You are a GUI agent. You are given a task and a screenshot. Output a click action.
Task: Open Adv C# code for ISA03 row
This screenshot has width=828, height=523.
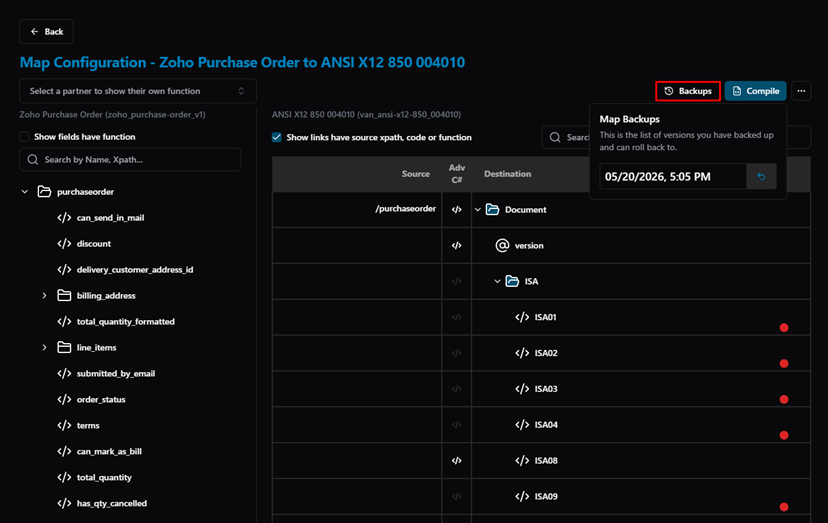(x=457, y=389)
